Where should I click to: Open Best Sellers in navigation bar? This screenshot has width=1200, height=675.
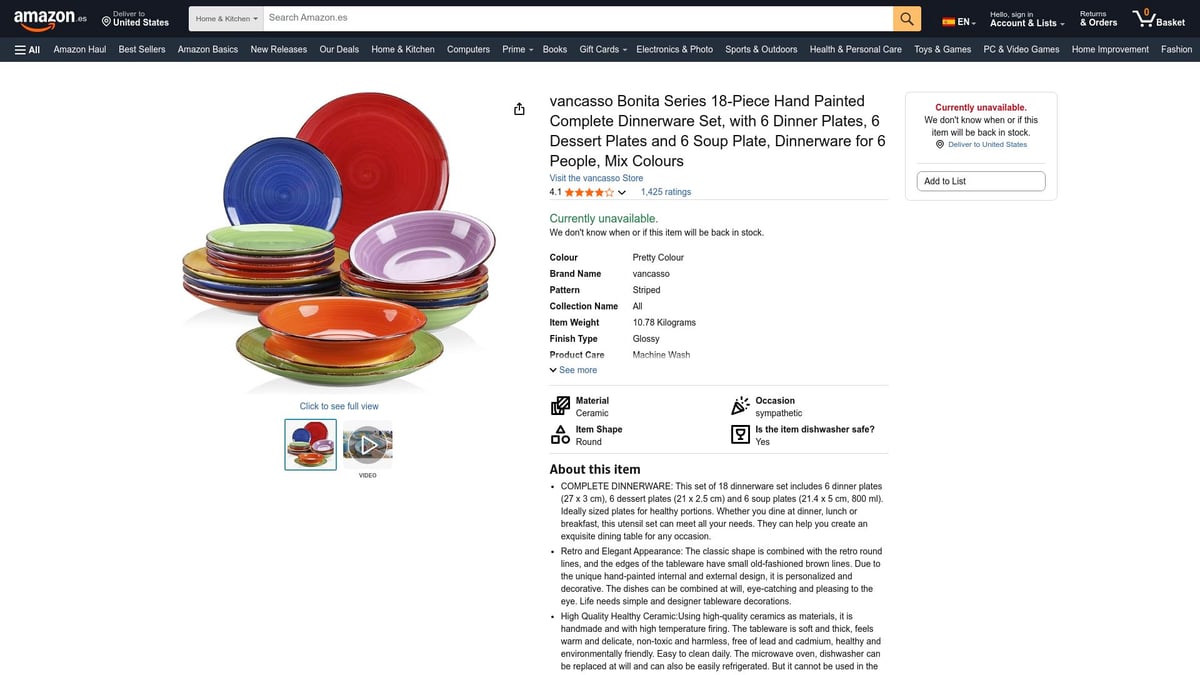point(142,49)
